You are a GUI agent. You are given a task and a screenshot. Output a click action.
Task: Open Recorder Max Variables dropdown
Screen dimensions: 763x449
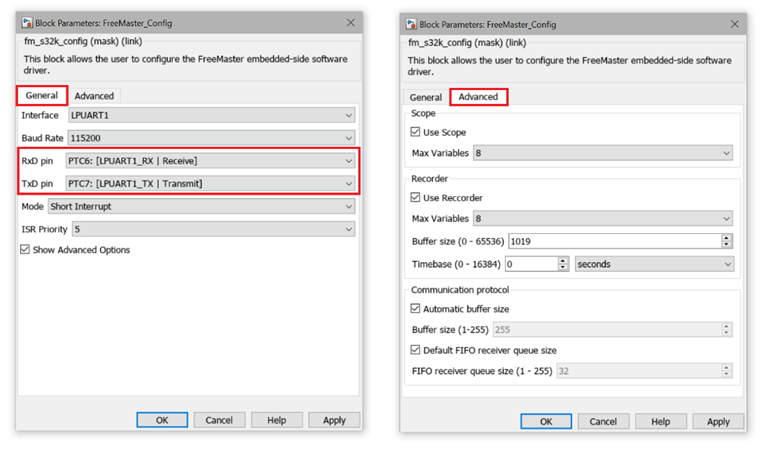coord(603,218)
